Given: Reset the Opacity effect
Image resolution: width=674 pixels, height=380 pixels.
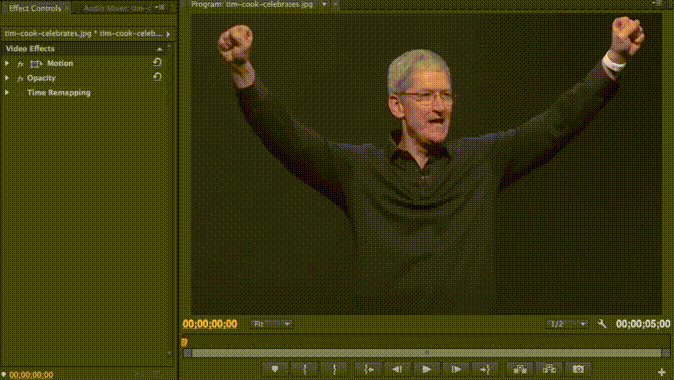Looking at the screenshot, I should point(157,77).
